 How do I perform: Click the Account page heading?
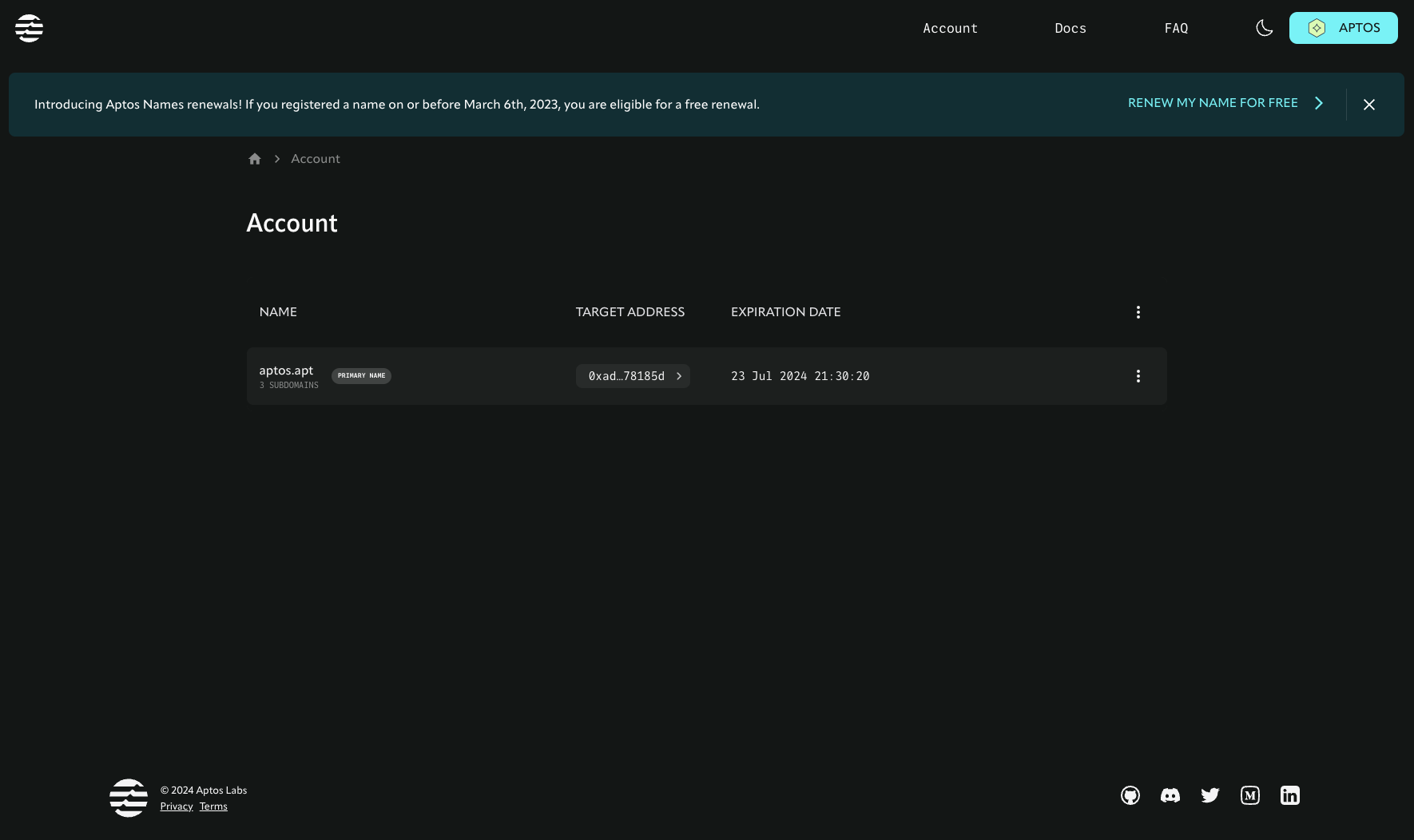pos(292,223)
